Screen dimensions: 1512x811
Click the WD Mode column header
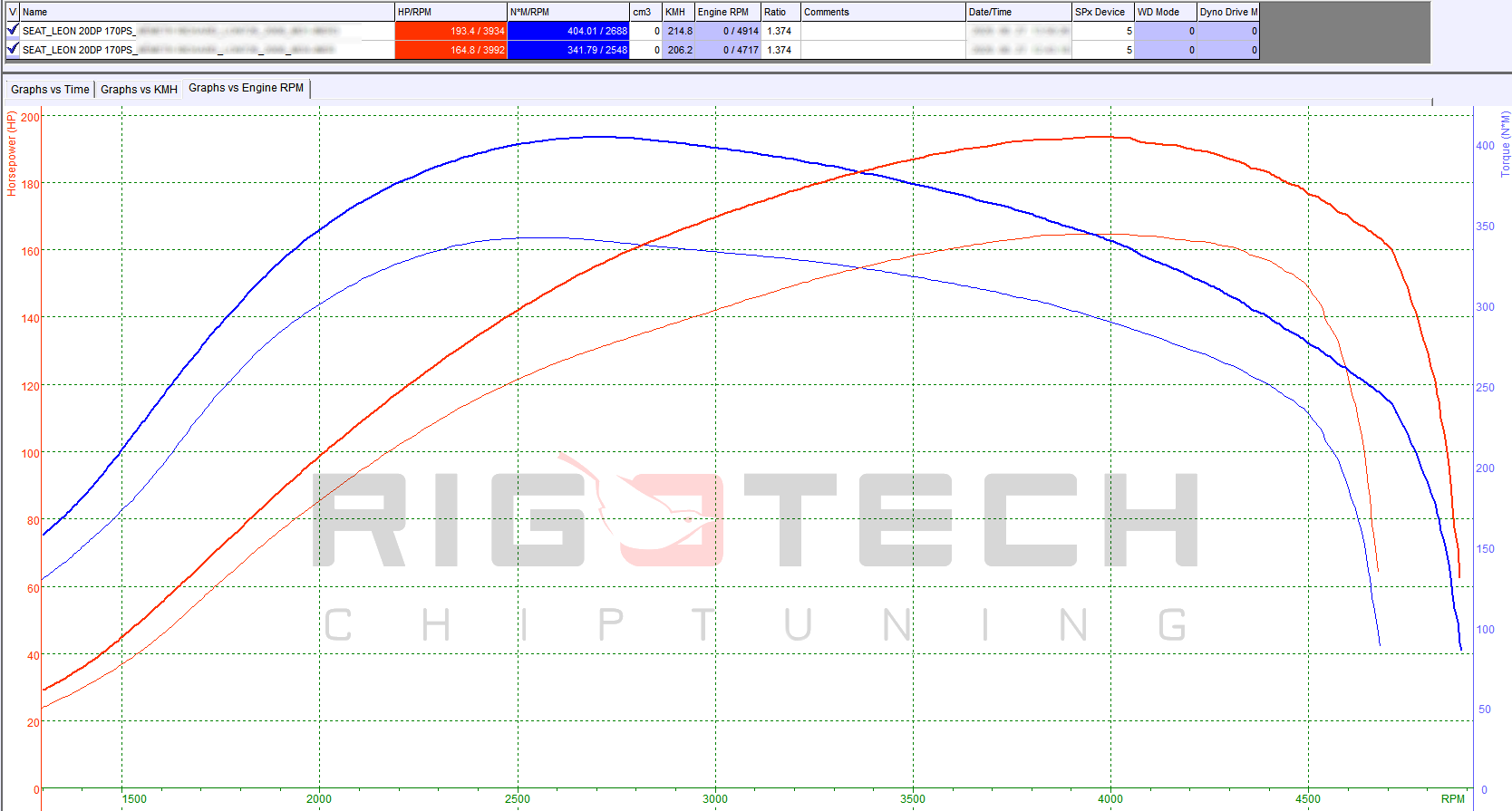point(1166,12)
